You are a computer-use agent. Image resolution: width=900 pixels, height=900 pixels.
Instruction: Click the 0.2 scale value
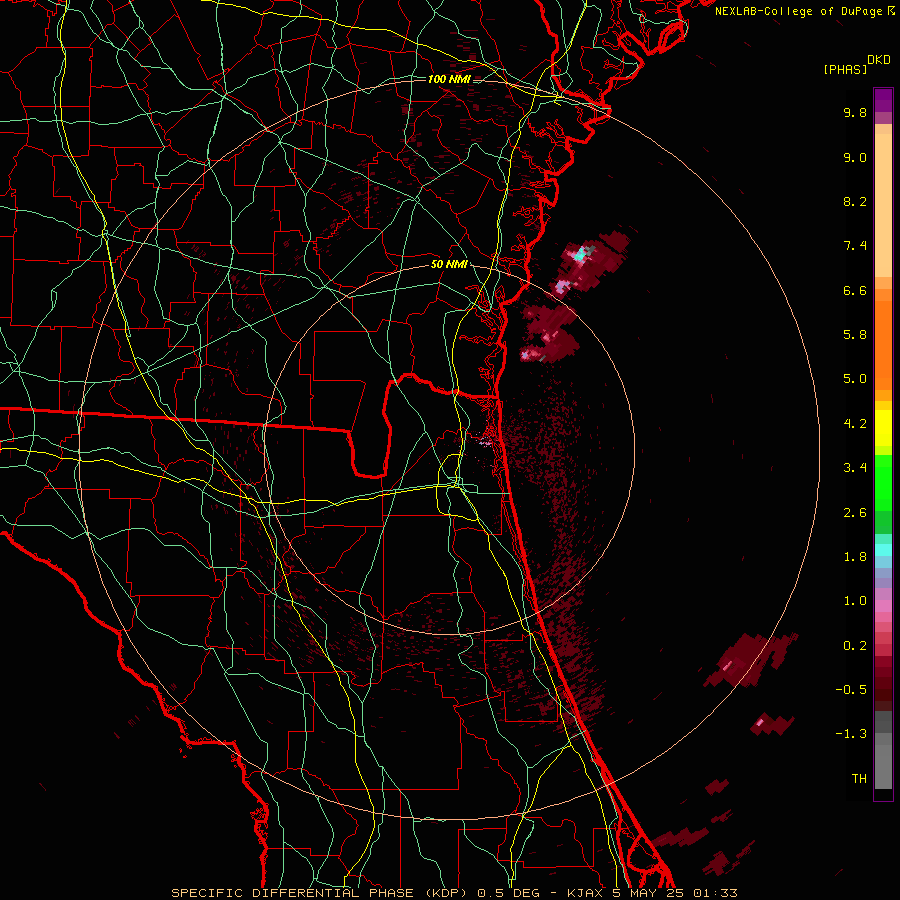point(855,646)
